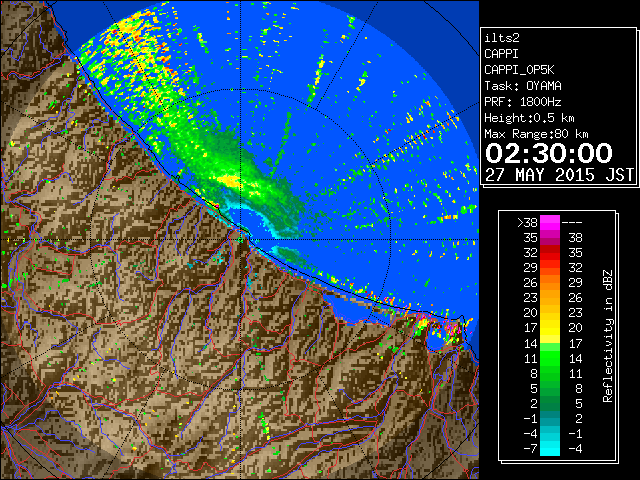Image resolution: width=640 pixels, height=480 pixels.
Task: Select the "Height:0.5 km" entry
Action: click(529, 118)
